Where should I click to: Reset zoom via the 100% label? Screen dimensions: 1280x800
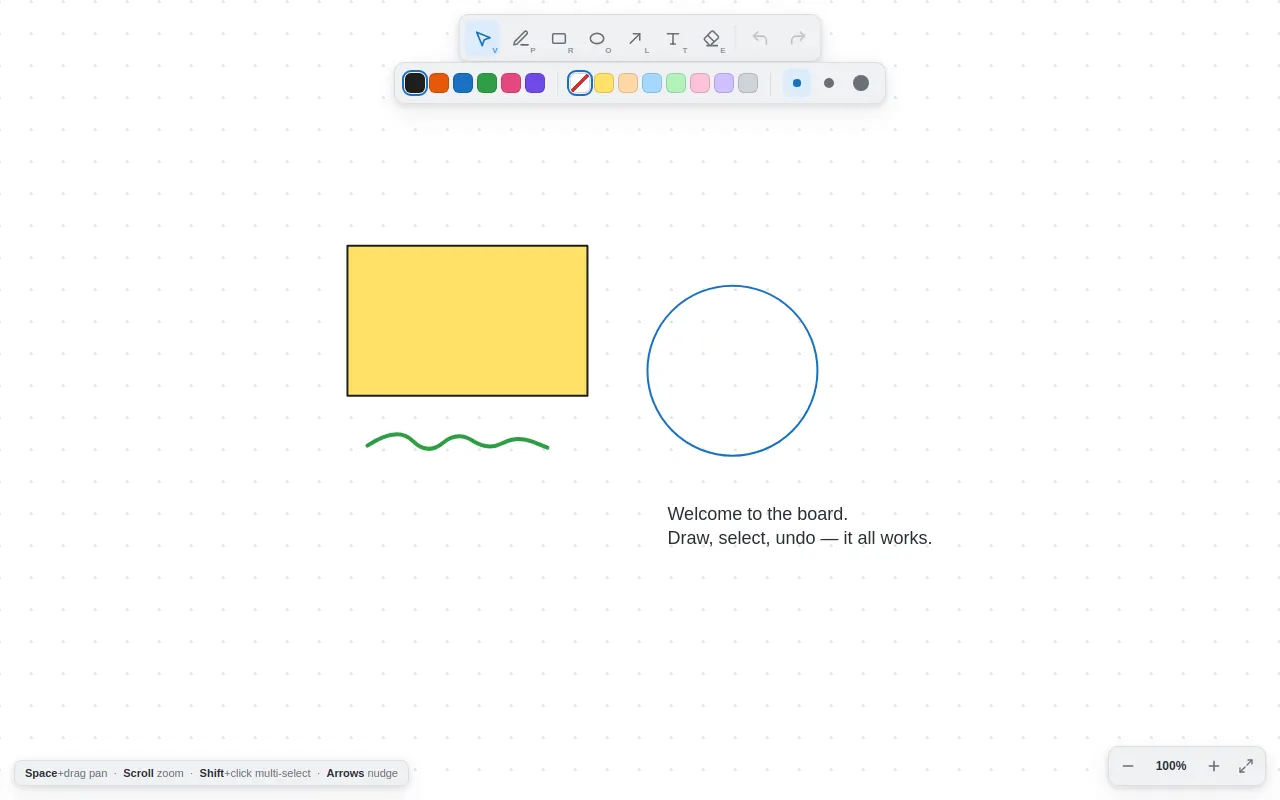point(1171,766)
